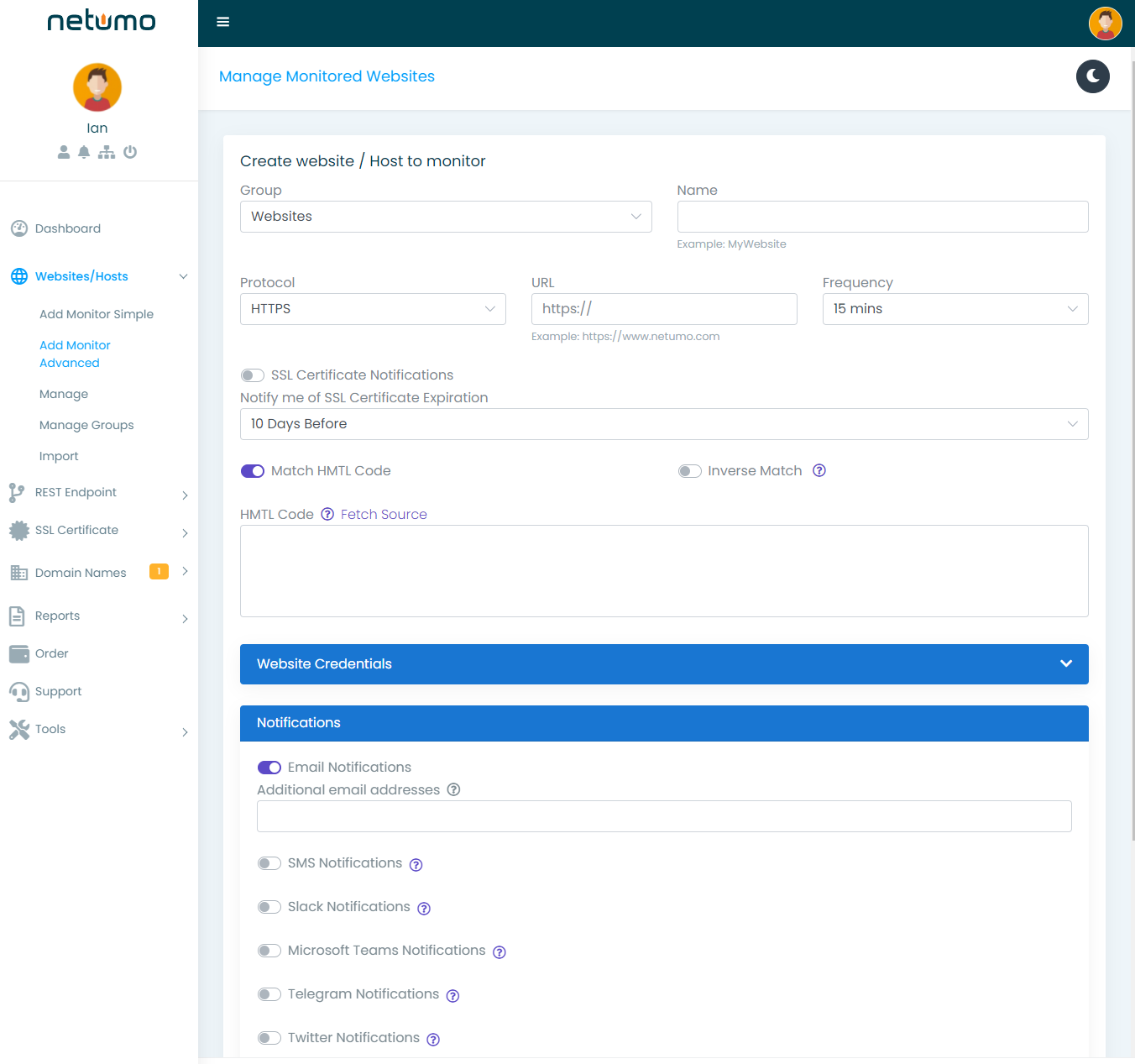
Task: Click help icon beside Inverse Match
Action: tap(819, 470)
